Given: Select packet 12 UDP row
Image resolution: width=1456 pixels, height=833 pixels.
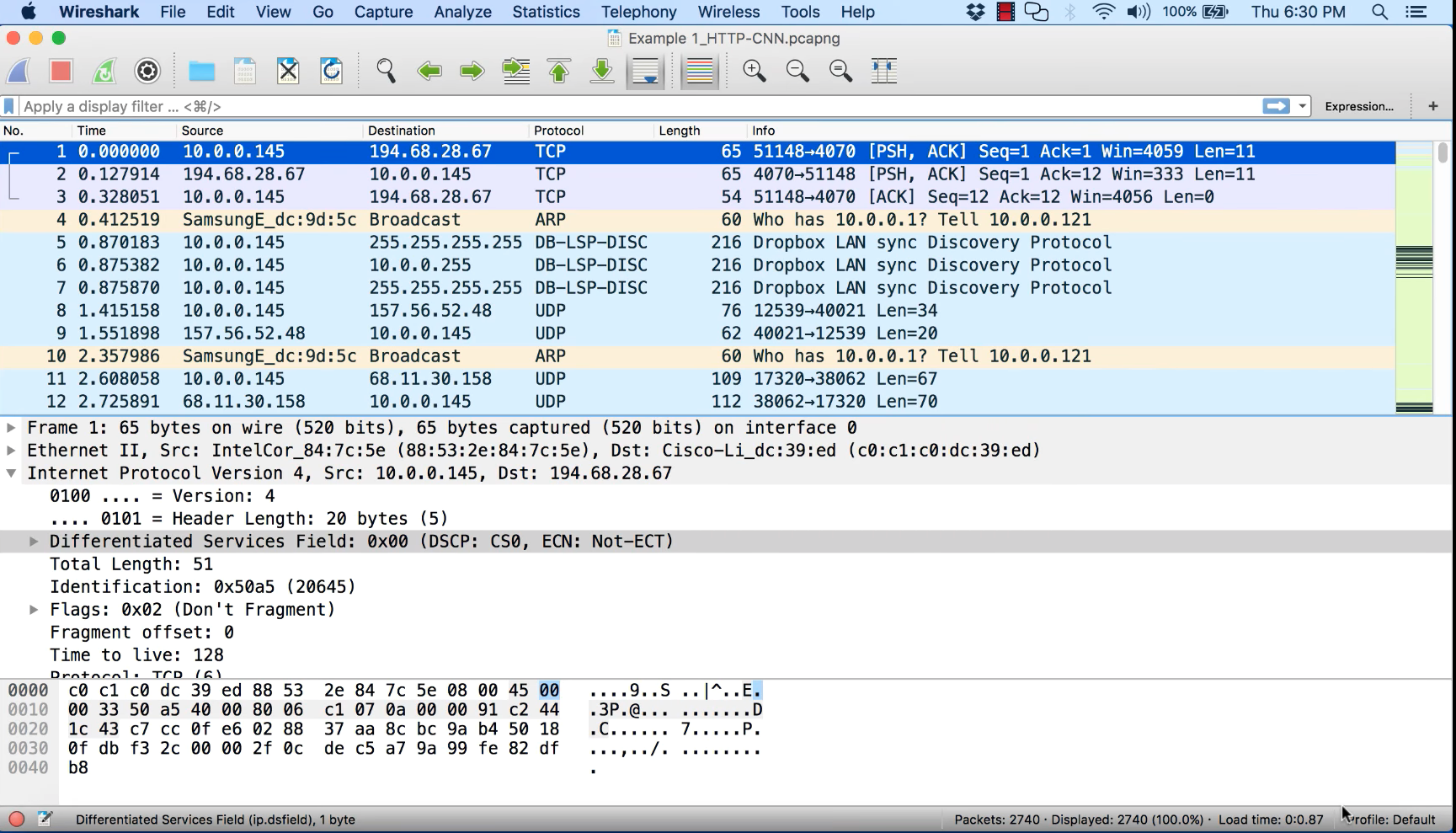Looking at the screenshot, I should (697, 402).
